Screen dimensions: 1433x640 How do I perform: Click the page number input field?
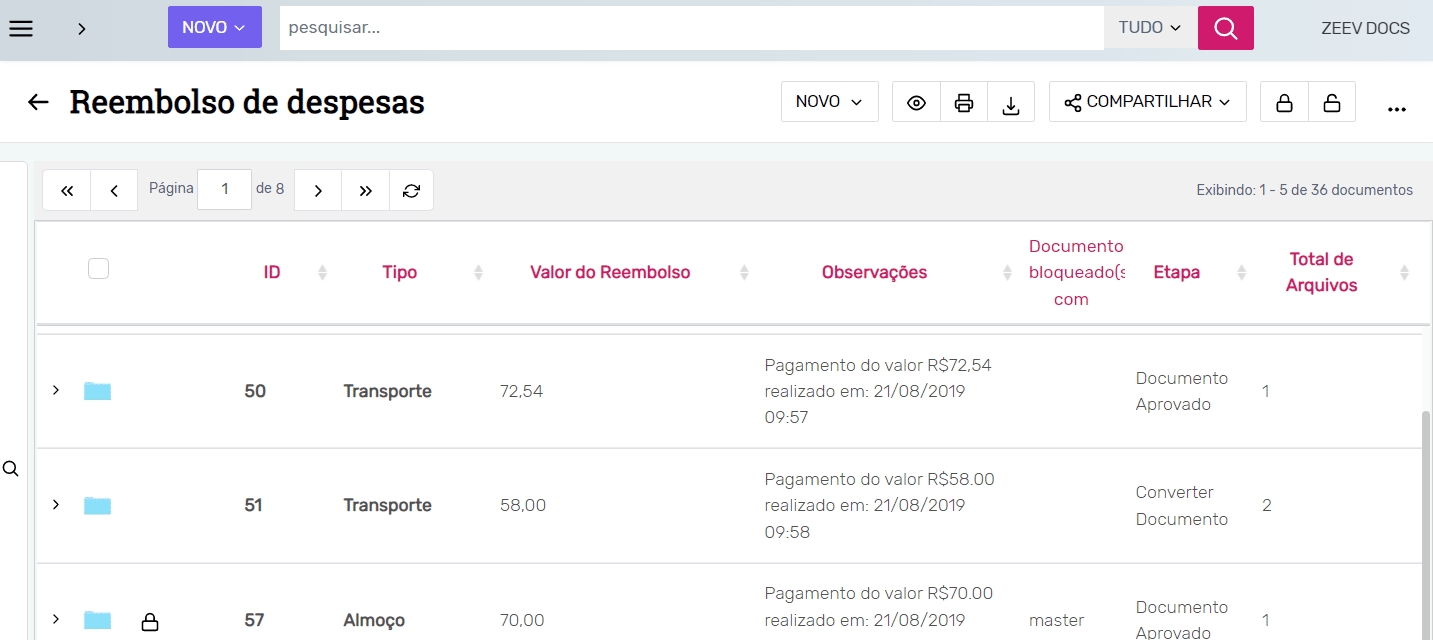pyautogui.click(x=225, y=189)
